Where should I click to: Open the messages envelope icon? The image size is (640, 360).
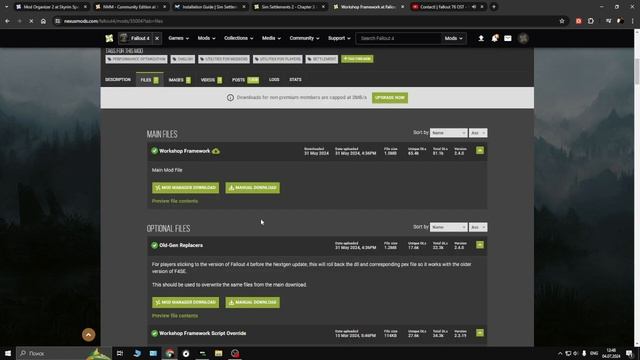click(x=508, y=38)
